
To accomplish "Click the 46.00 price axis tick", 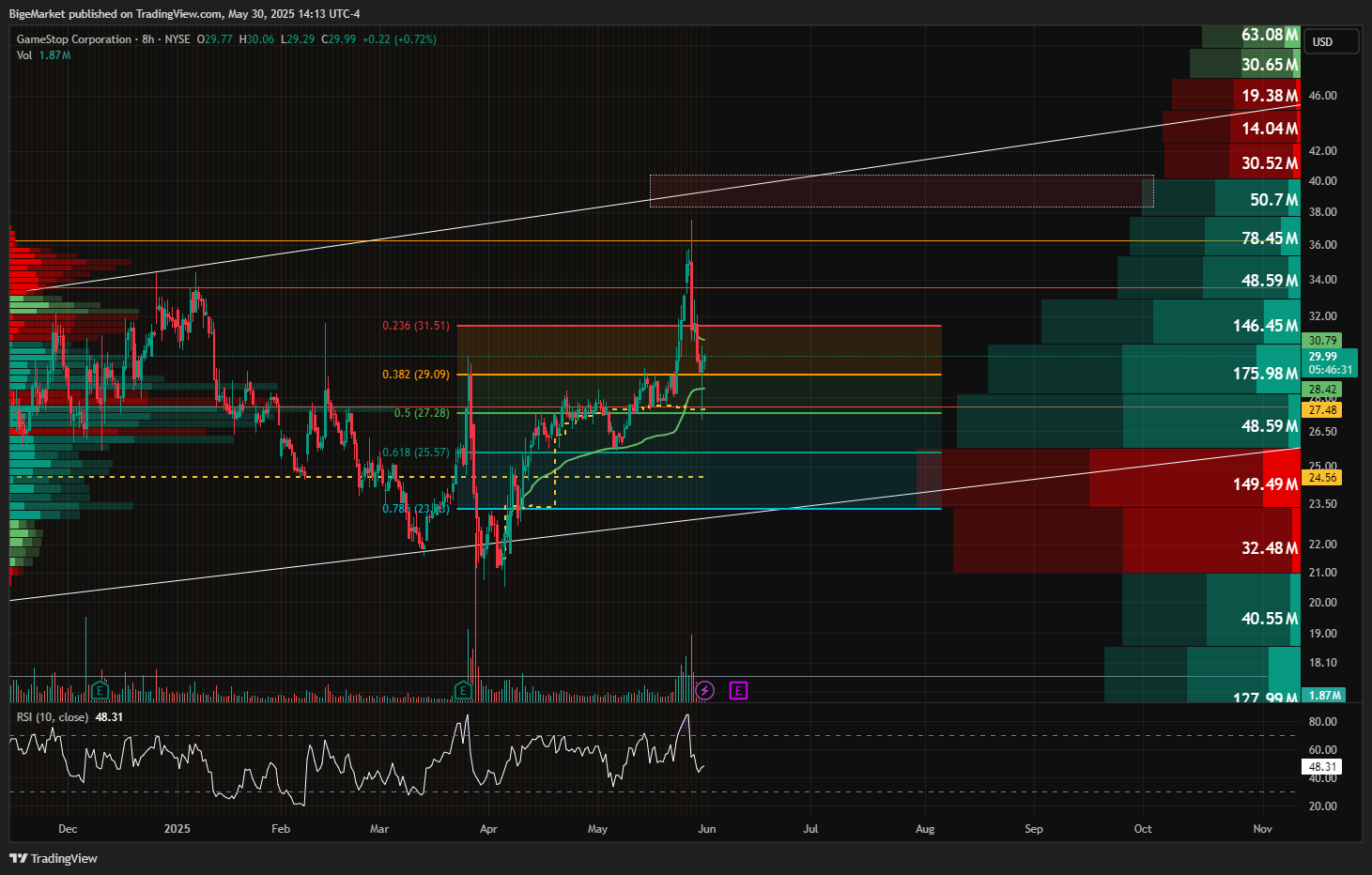I will 1323,96.
